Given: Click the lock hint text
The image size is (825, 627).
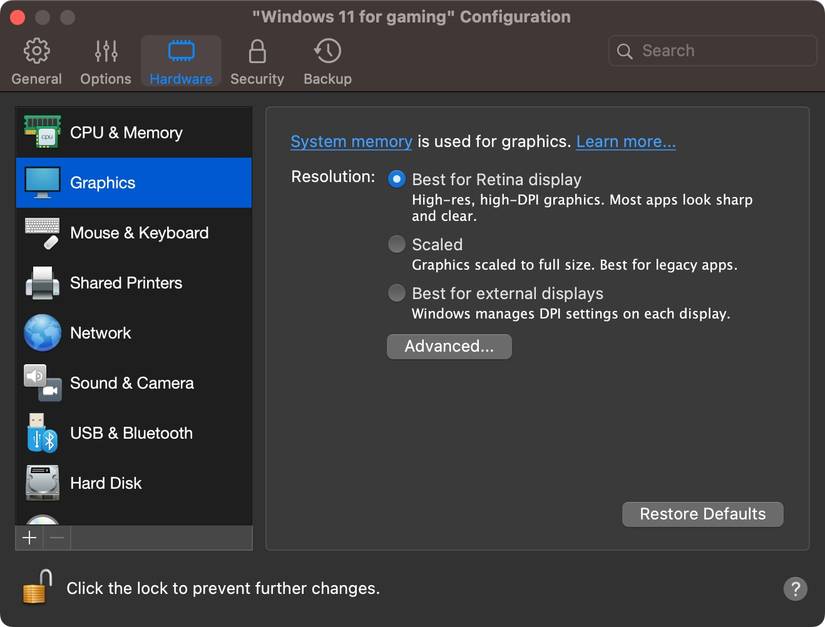Looking at the screenshot, I should coord(223,588).
